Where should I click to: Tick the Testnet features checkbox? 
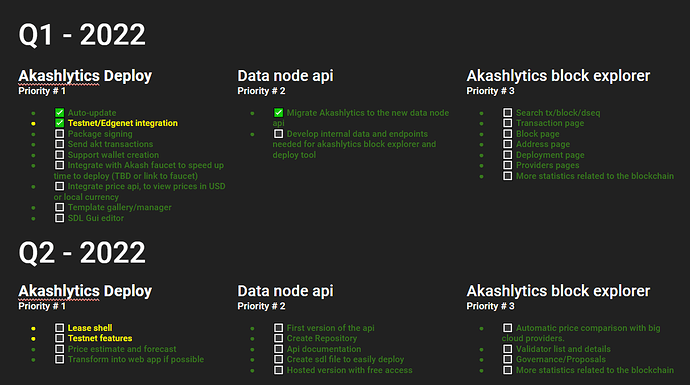click(59, 338)
